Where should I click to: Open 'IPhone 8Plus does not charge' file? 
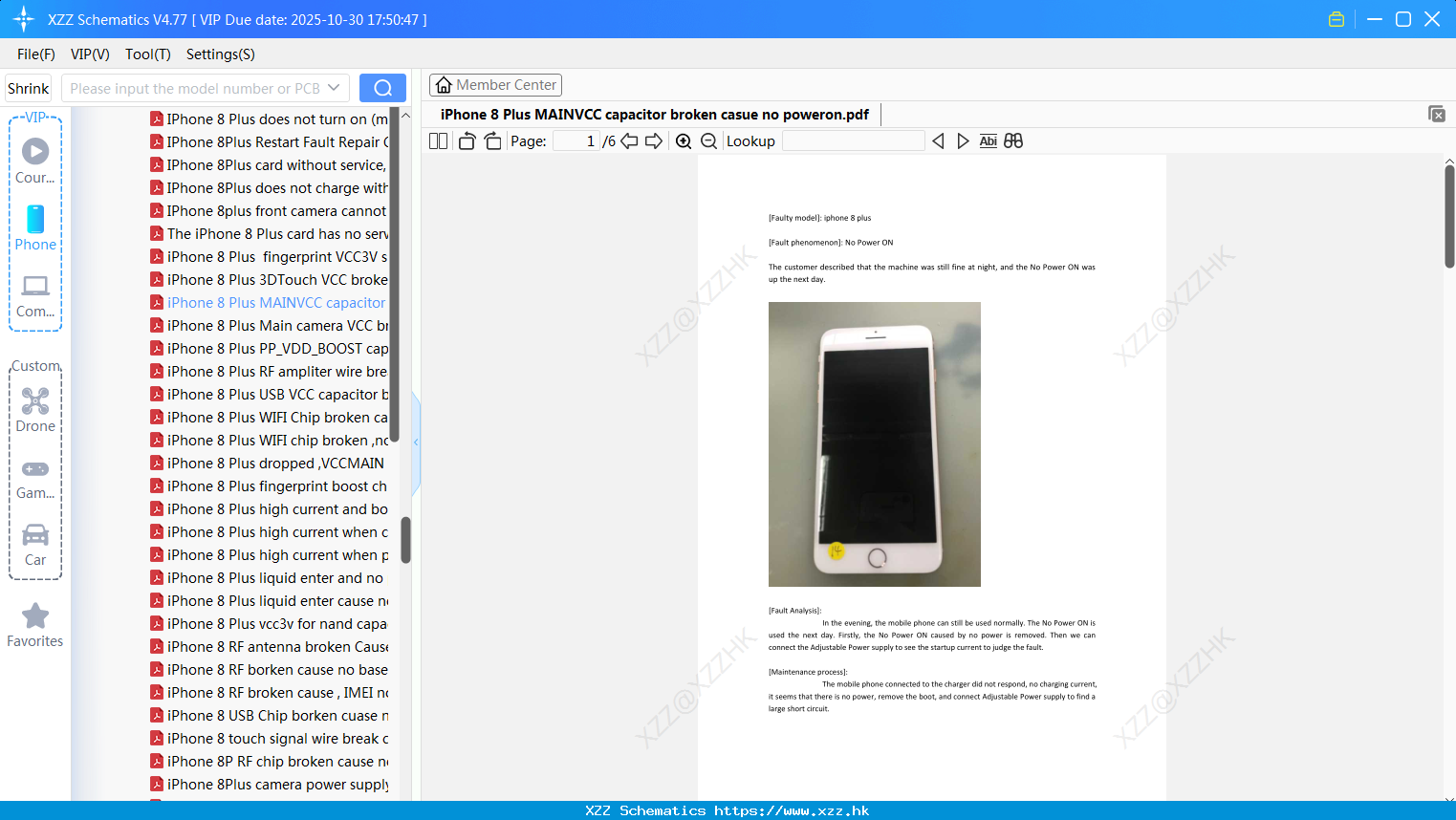270,188
